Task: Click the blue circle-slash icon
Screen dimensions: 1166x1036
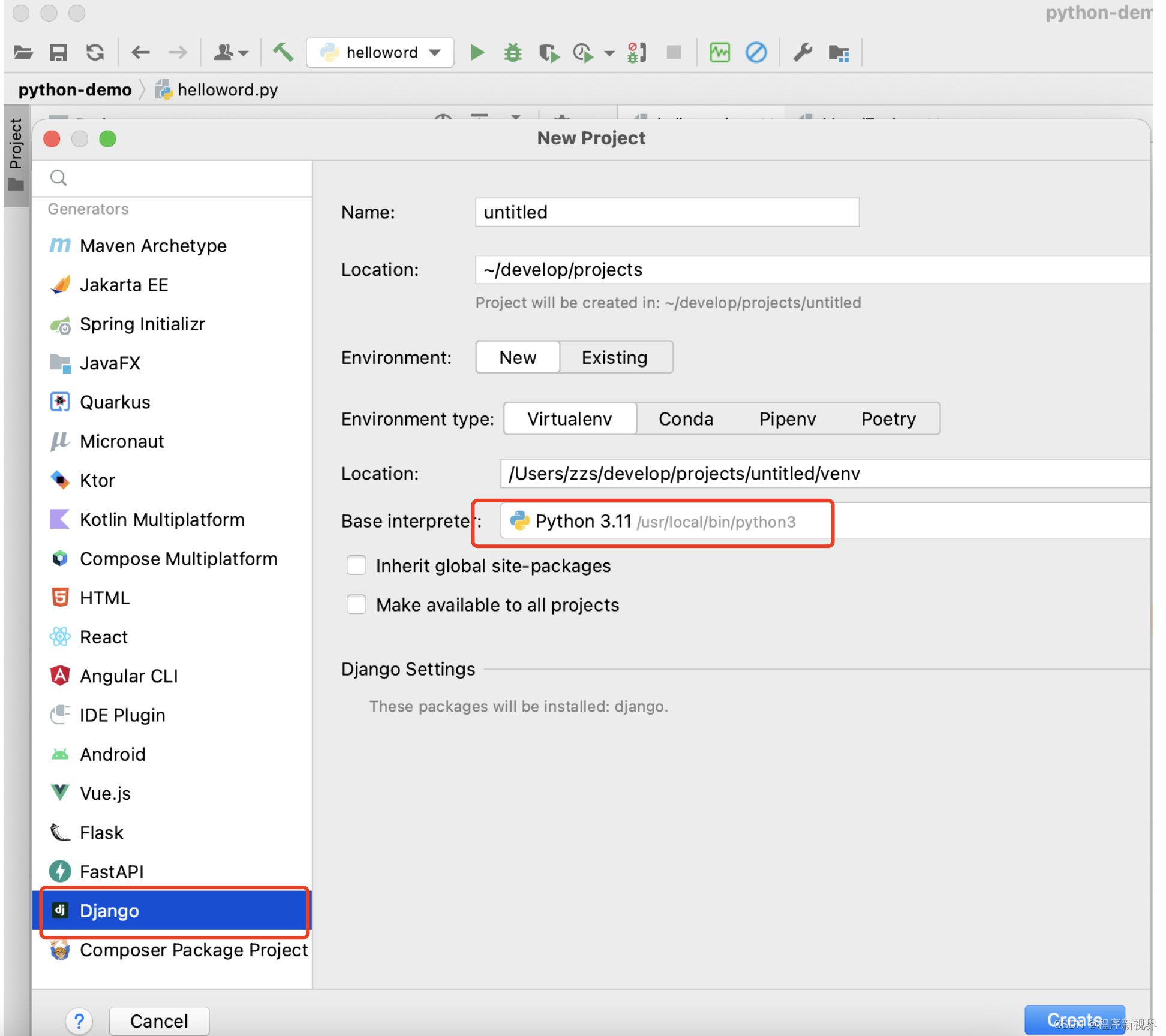Action: [756, 53]
